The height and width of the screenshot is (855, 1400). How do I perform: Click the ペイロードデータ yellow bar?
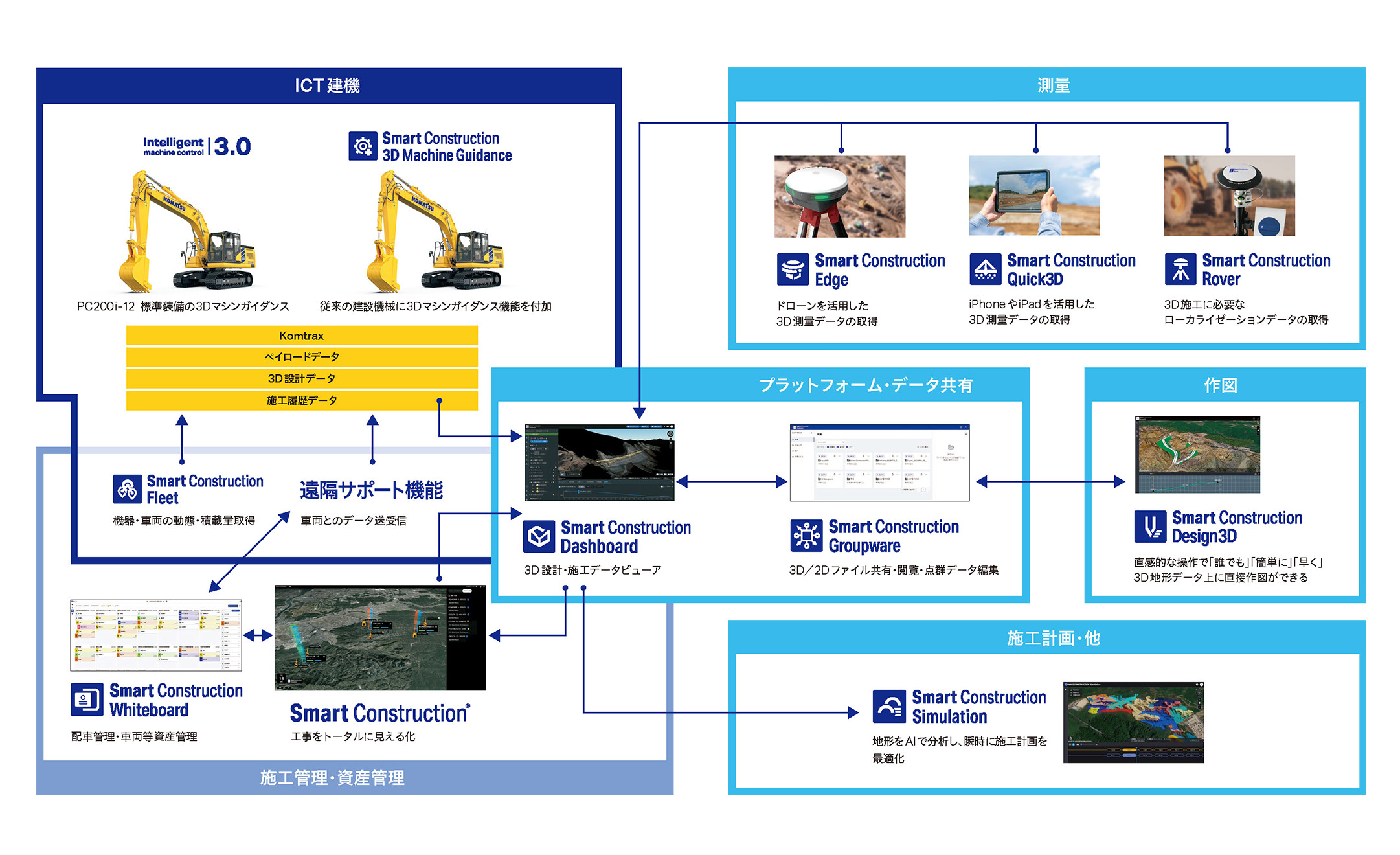[302, 357]
